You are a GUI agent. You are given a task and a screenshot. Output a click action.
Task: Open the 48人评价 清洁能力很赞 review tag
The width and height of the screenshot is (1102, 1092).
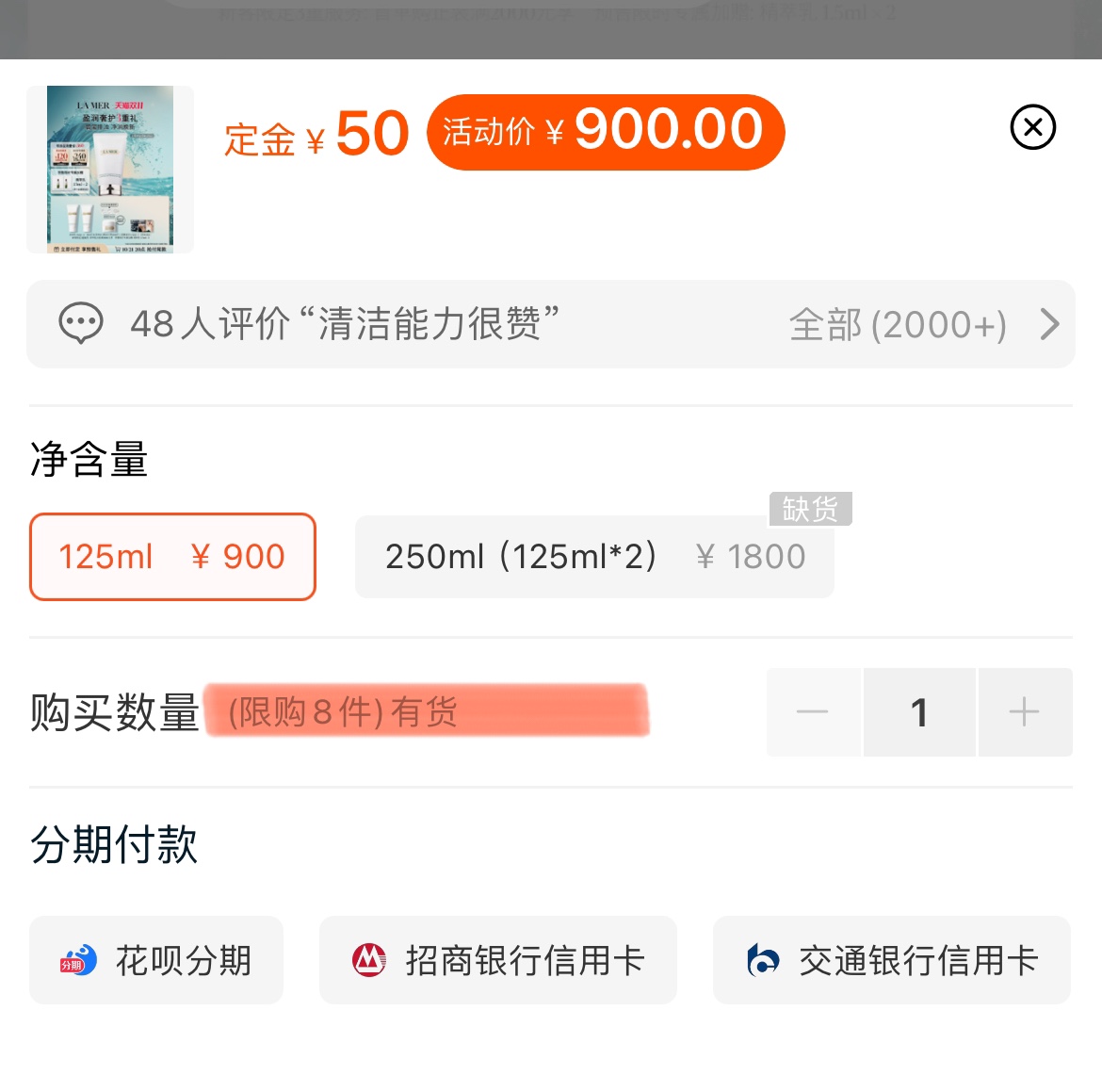tap(345, 324)
